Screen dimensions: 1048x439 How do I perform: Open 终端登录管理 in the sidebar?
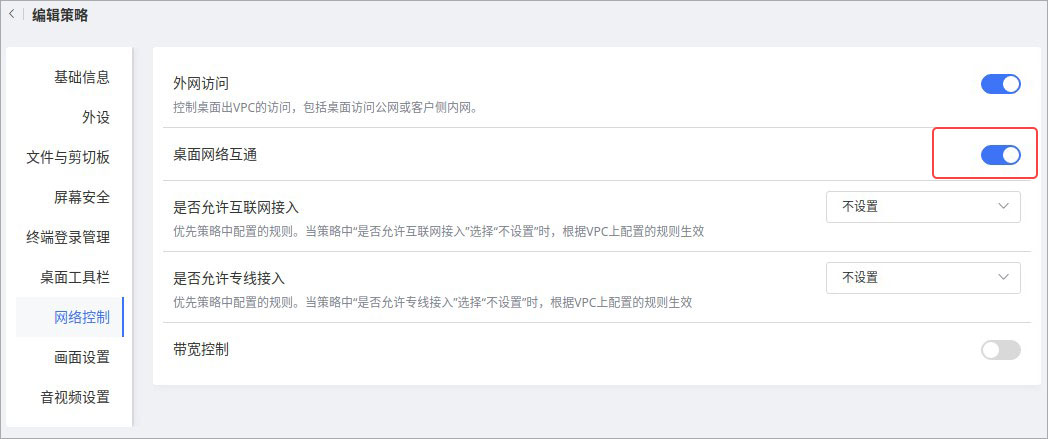[68, 237]
